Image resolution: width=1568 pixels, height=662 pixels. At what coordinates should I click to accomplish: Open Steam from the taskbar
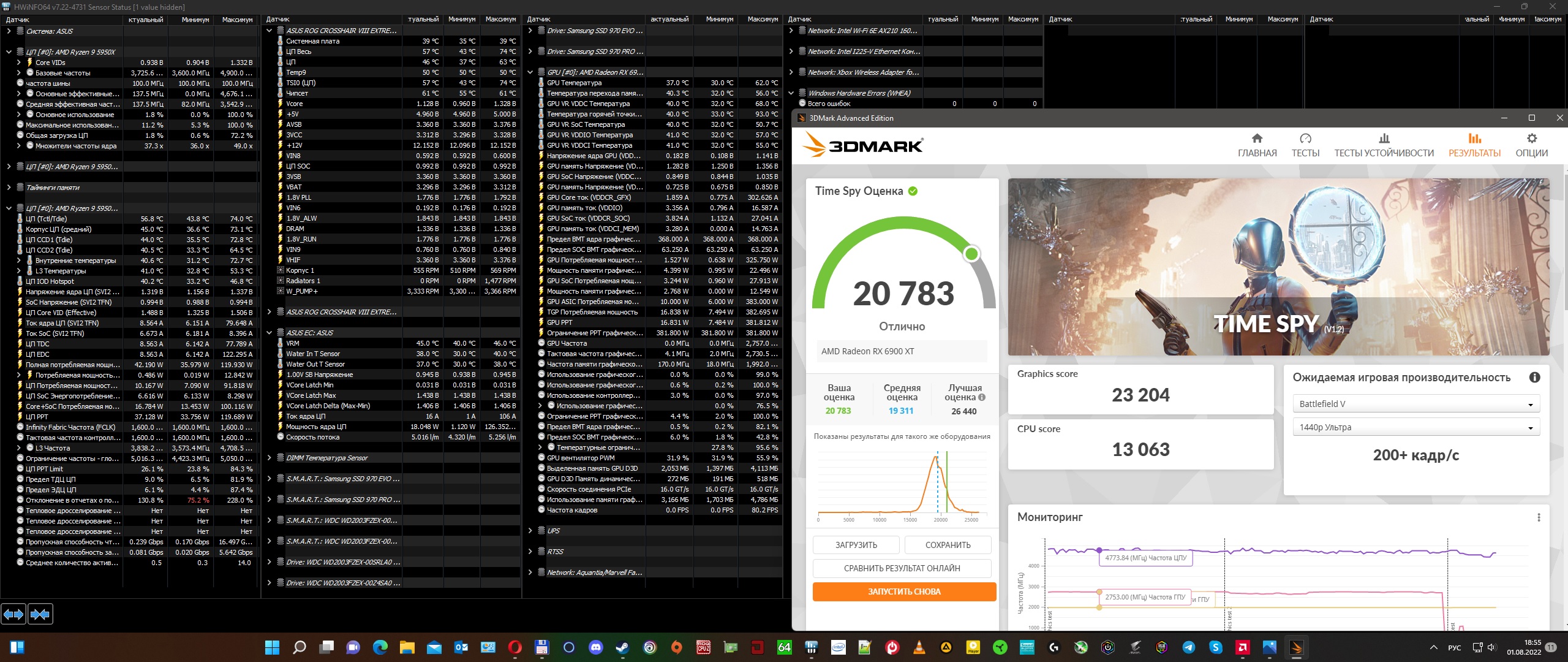tap(622, 647)
